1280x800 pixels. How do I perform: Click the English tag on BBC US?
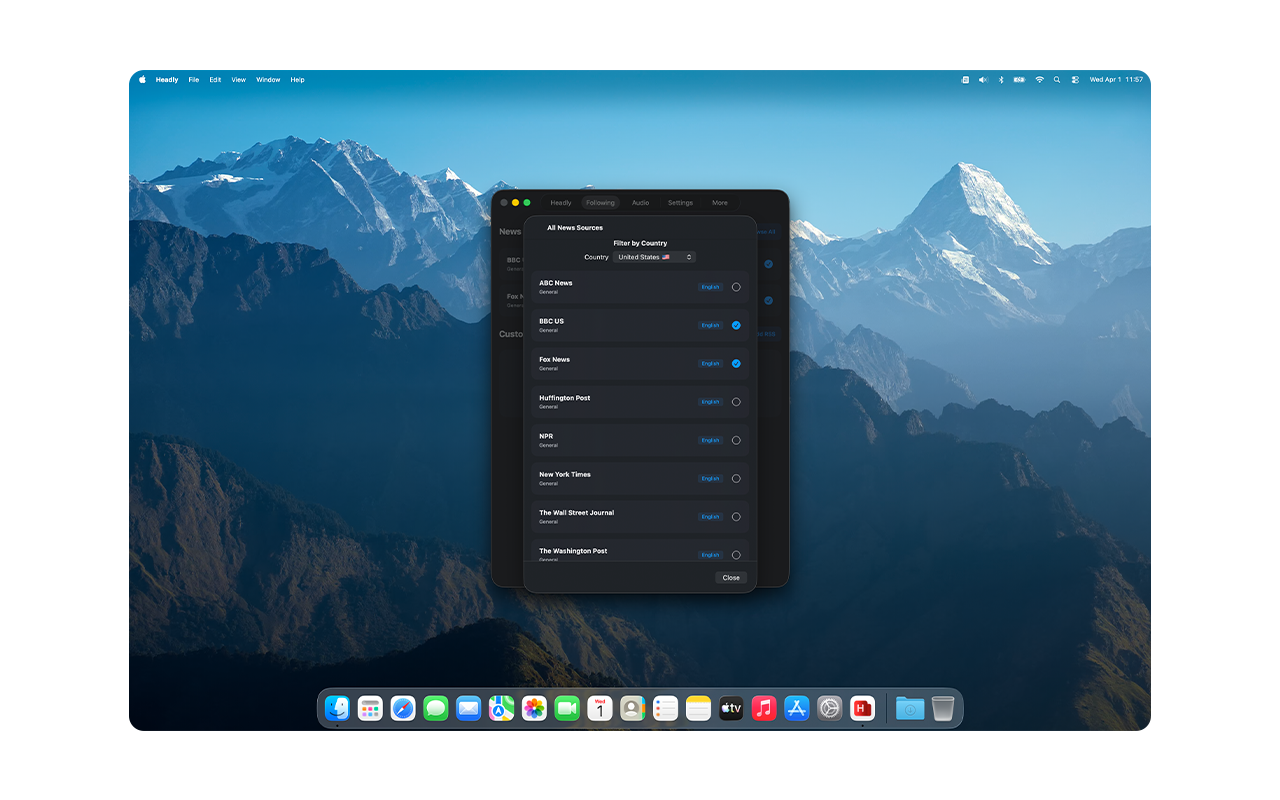(x=710, y=325)
